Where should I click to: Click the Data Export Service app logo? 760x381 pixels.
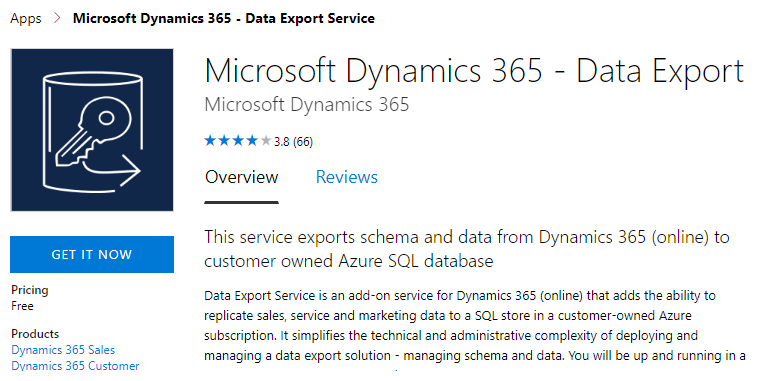[92, 130]
